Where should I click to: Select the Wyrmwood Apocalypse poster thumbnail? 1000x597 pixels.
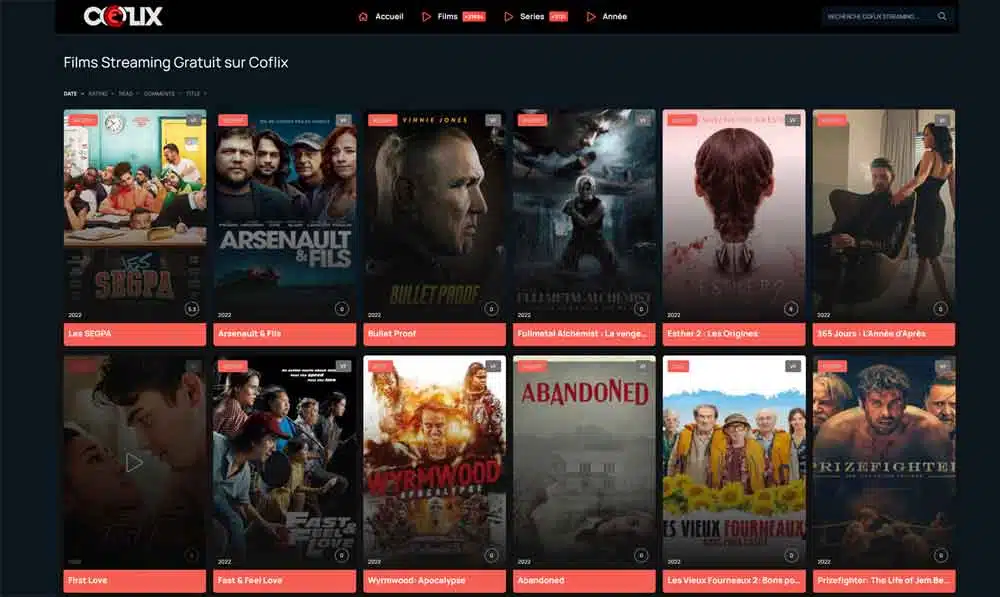click(x=434, y=462)
